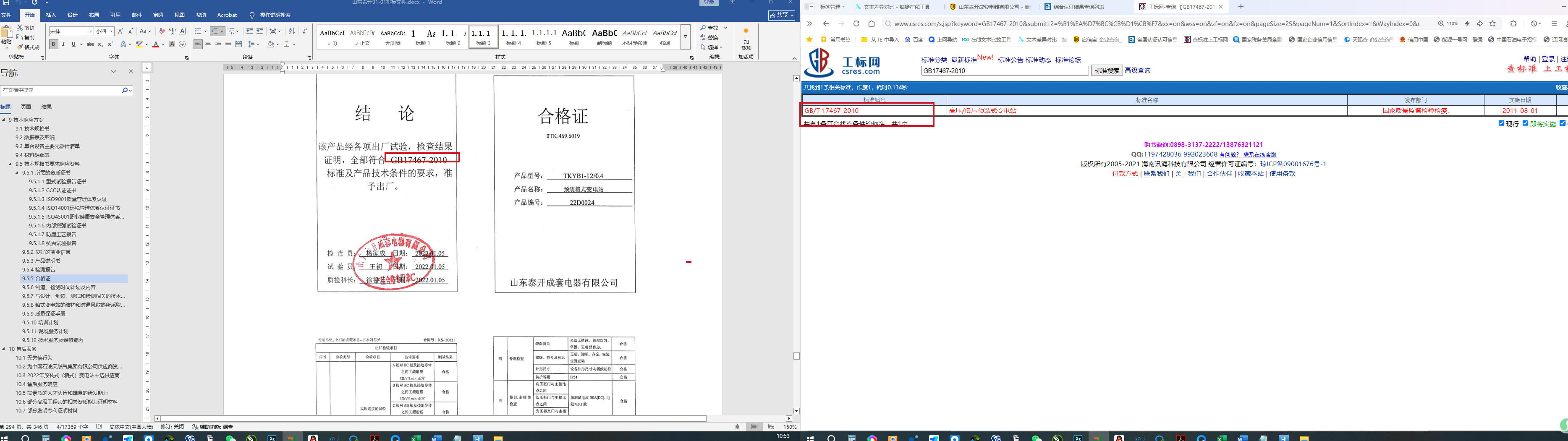Click the browser address bar URL
The width and height of the screenshot is (1568, 441).
1157,24
